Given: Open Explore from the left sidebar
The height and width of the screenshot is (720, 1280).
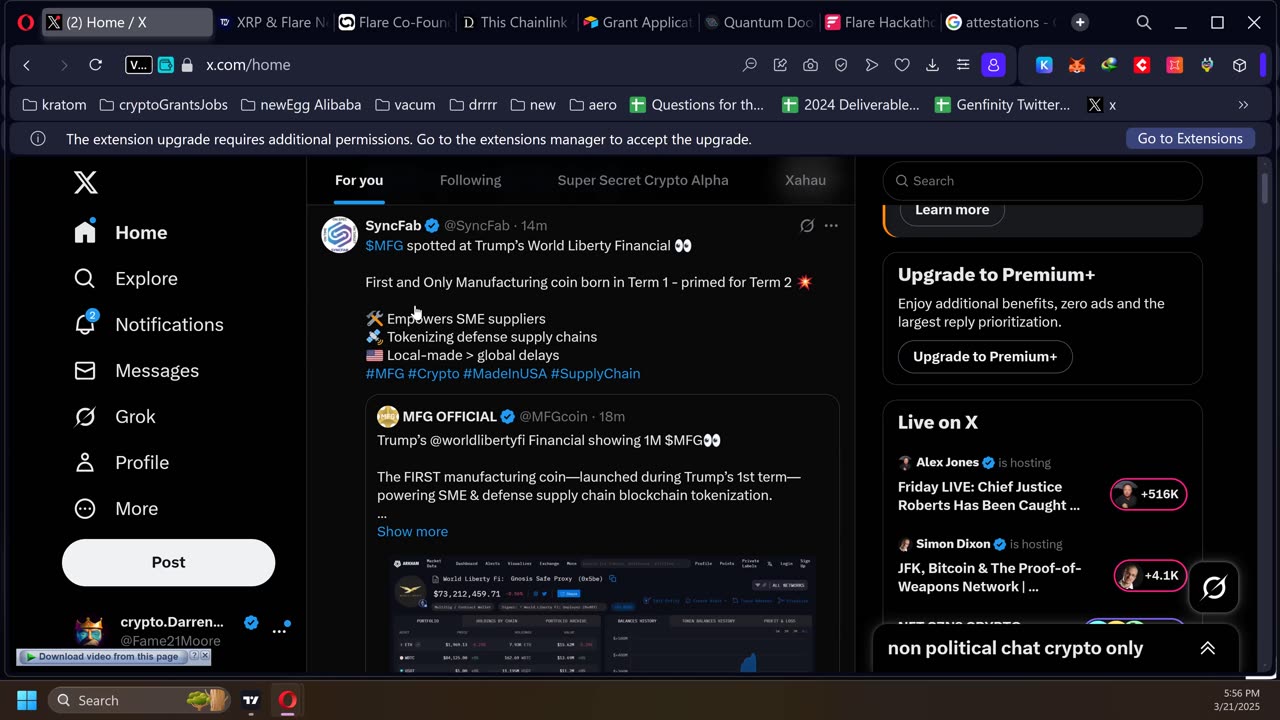Looking at the screenshot, I should [126, 278].
